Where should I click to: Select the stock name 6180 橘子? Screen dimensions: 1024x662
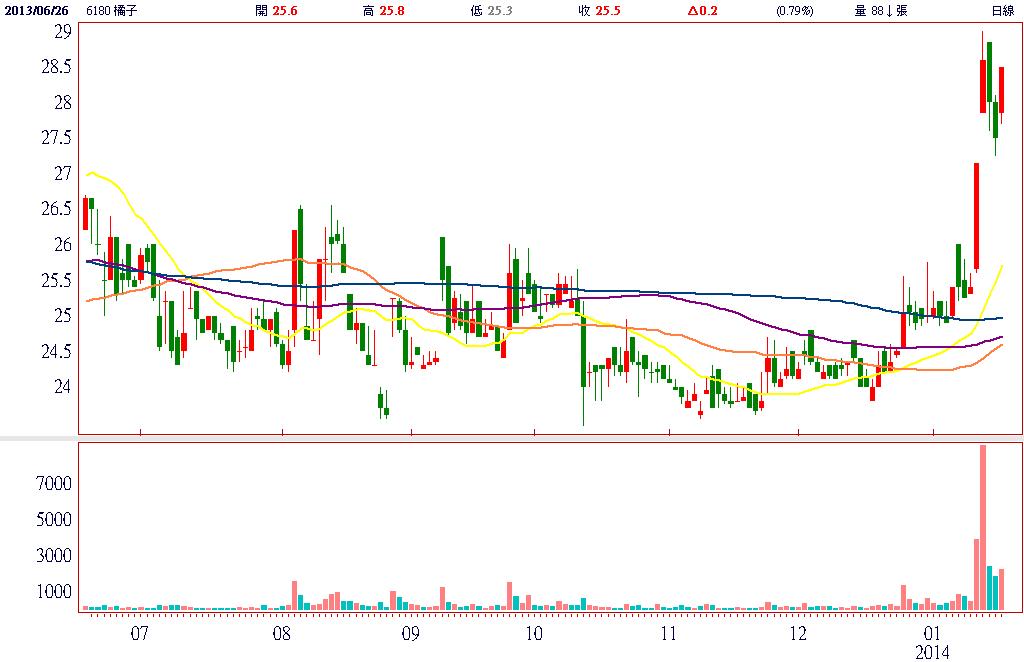click(113, 11)
